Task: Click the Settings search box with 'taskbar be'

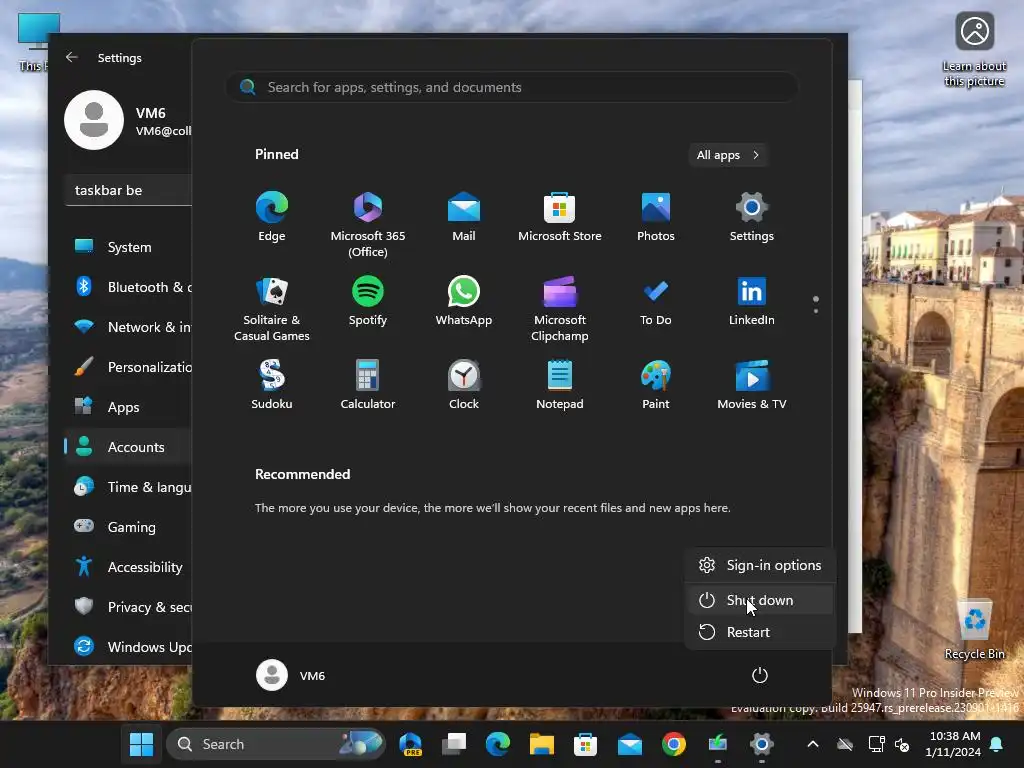Action: (x=129, y=190)
